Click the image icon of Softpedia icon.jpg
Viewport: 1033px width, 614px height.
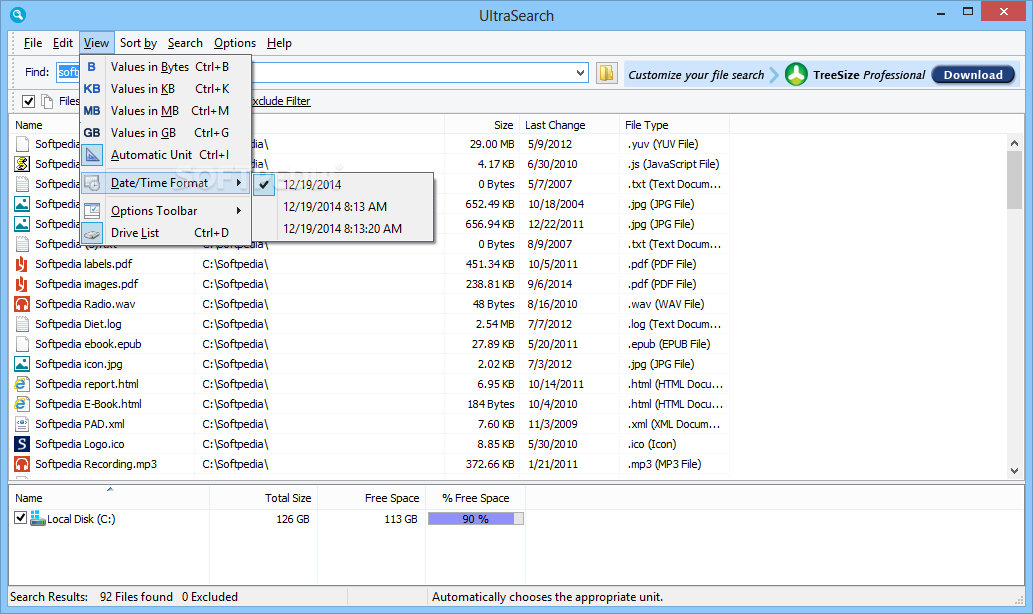click(x=22, y=364)
